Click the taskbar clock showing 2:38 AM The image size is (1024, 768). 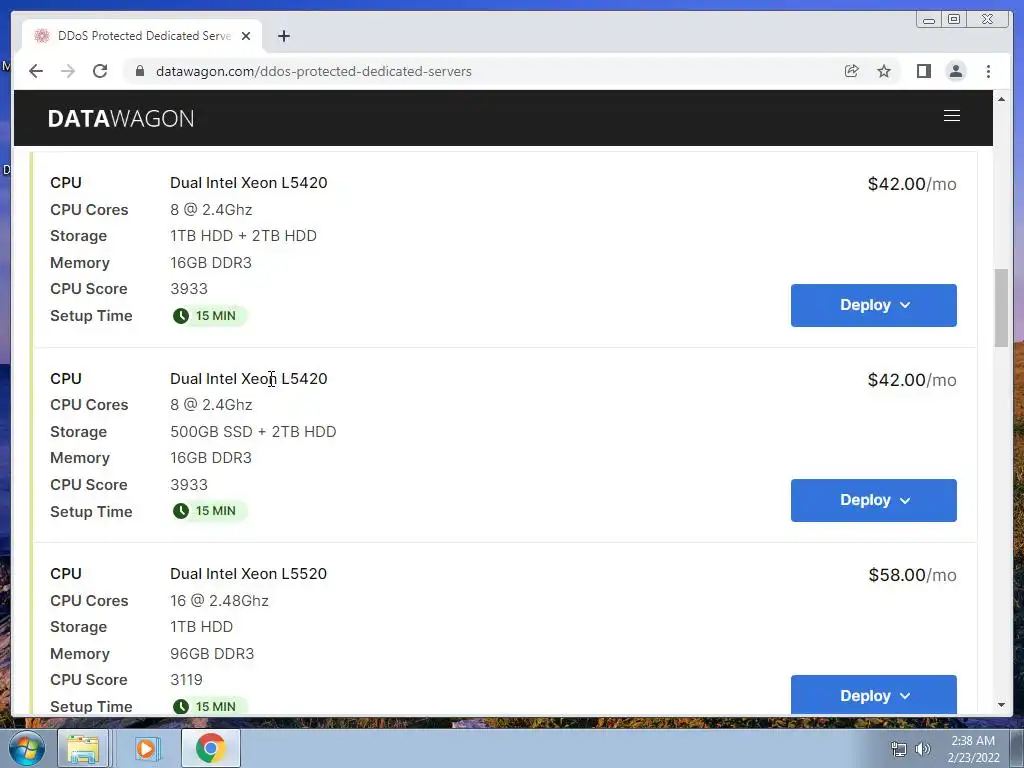pos(973,749)
